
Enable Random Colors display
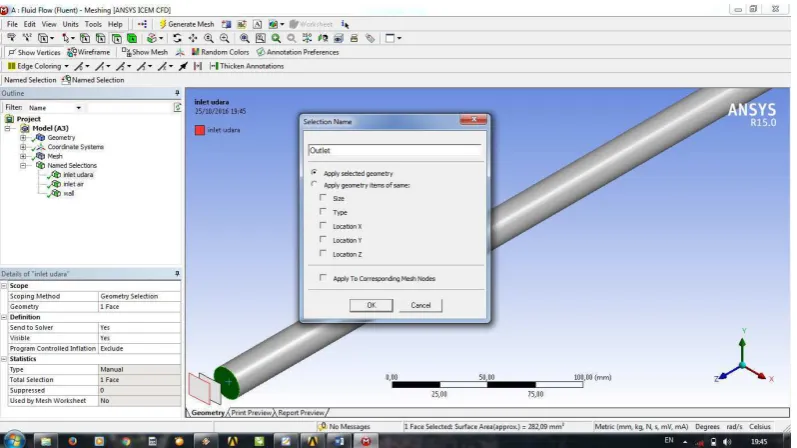pyautogui.click(x=220, y=52)
